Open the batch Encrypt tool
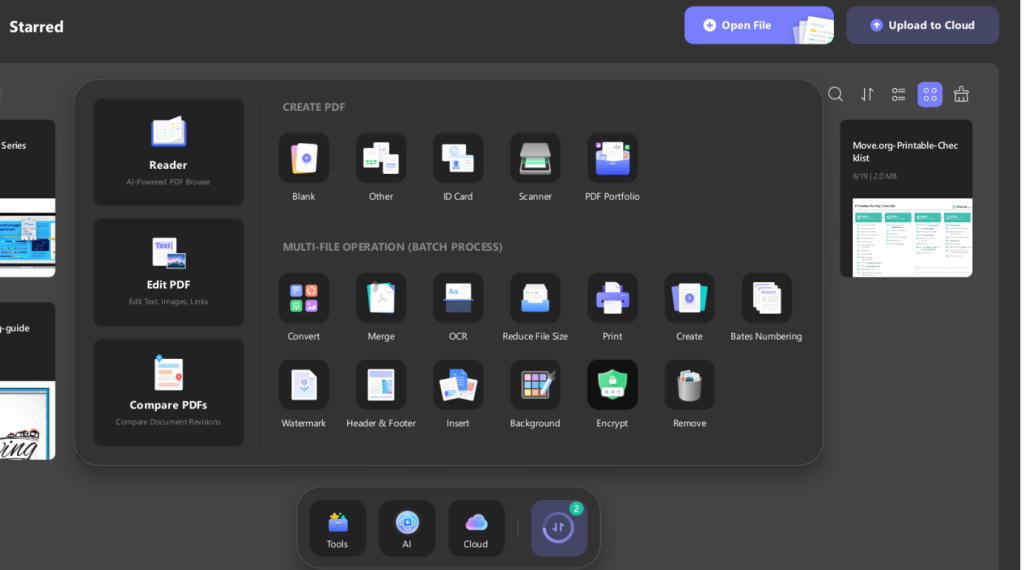The height and width of the screenshot is (570, 1024). pos(612,386)
